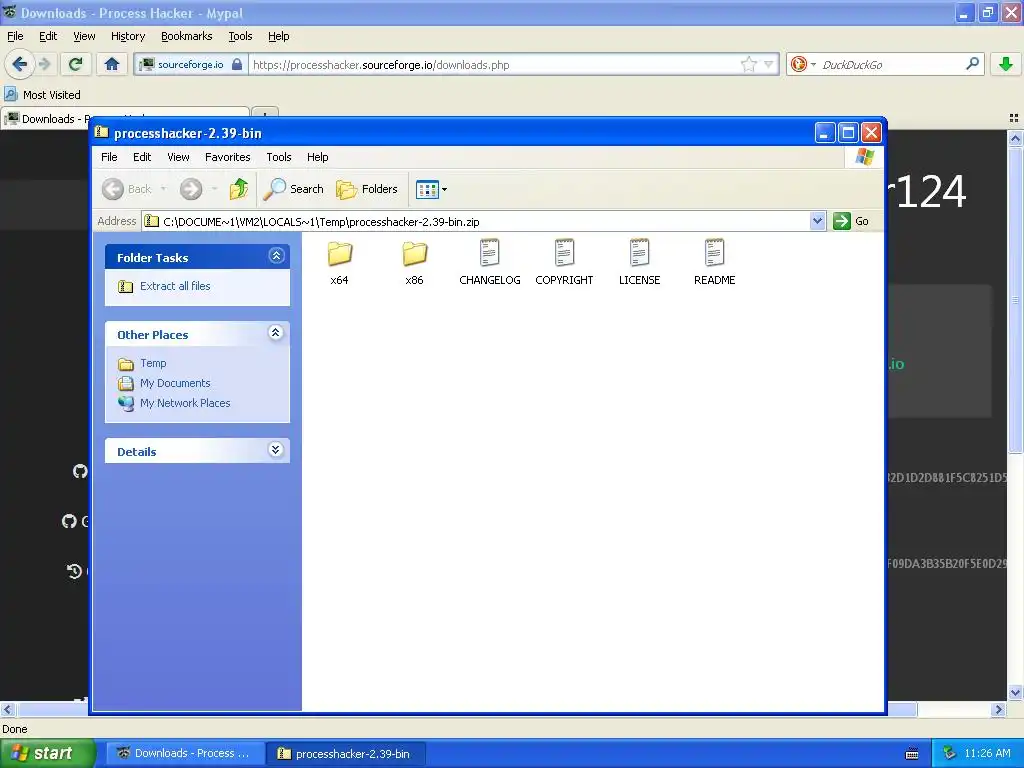
Task: Switch to processhacker-2.39-bin taskbar button
Action: point(346,753)
